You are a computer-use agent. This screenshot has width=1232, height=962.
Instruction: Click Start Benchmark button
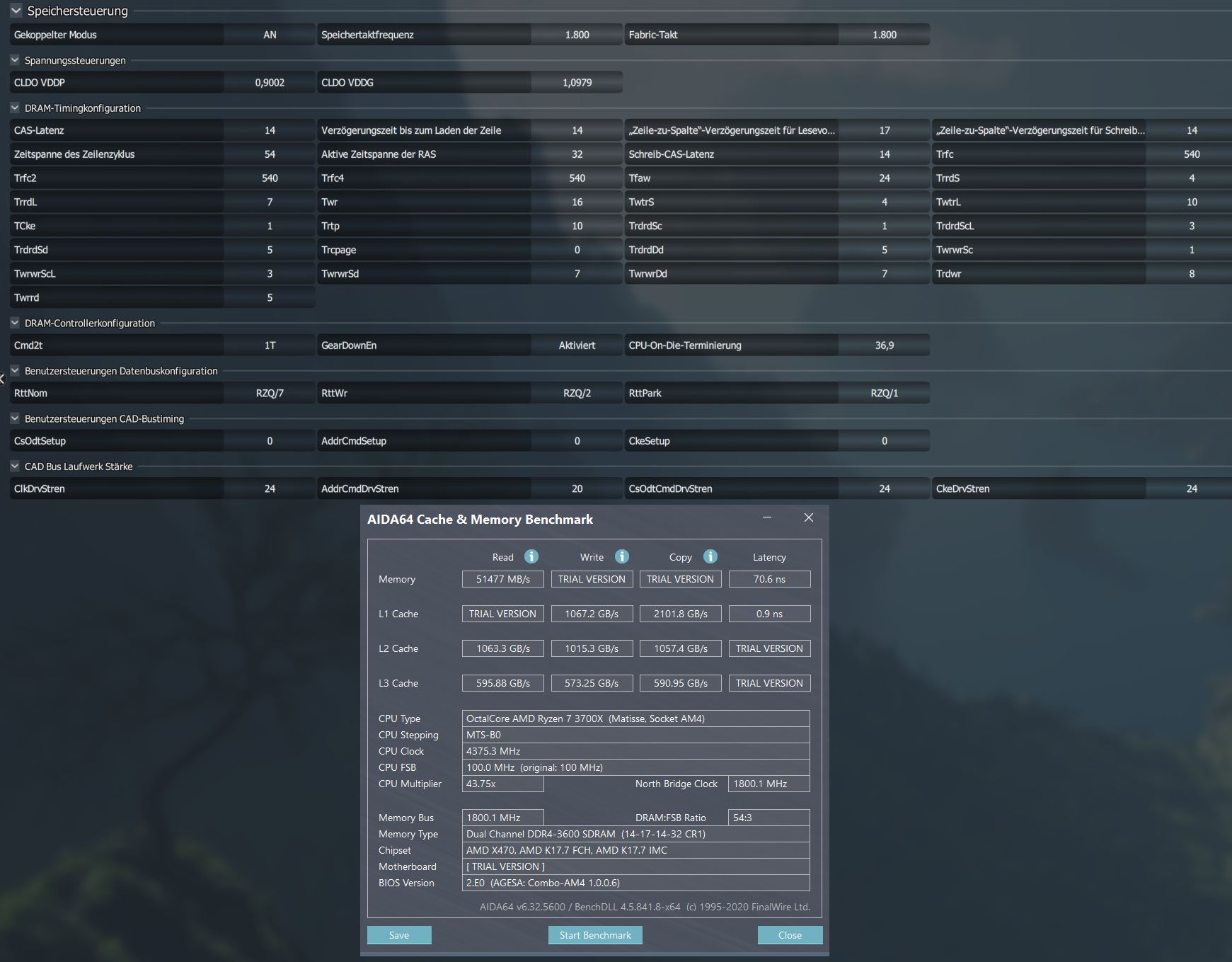[x=595, y=935]
